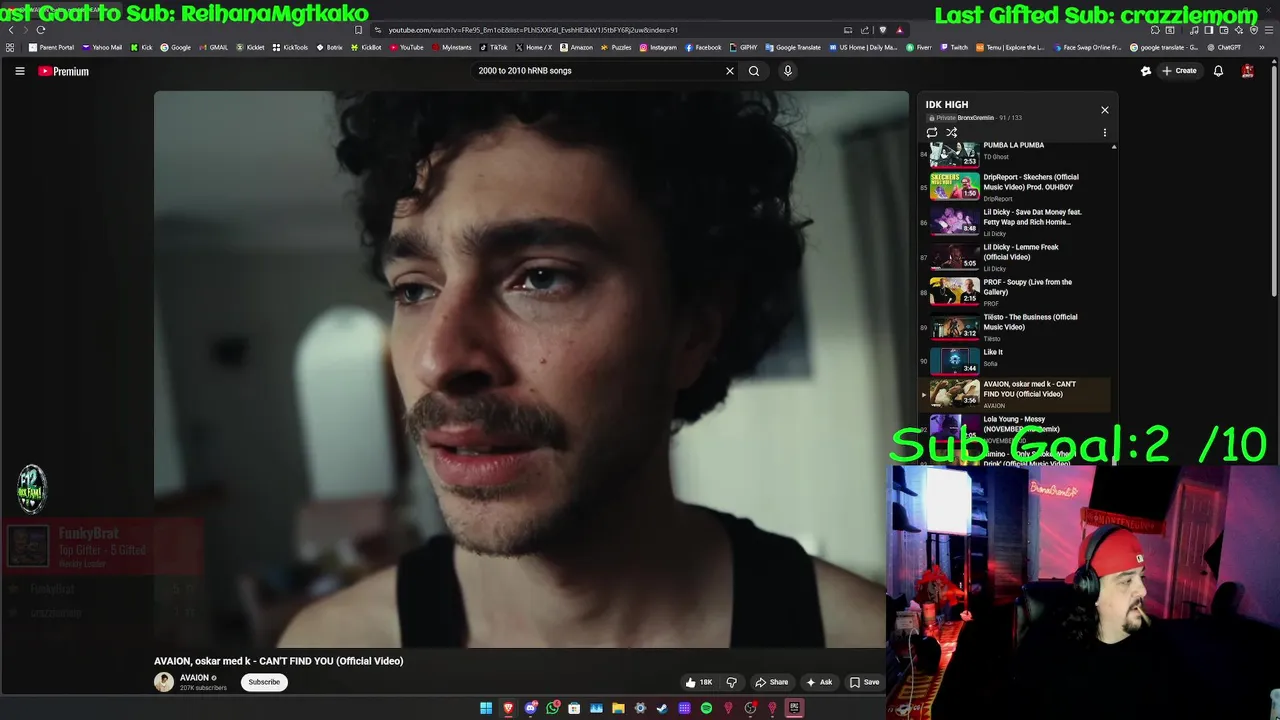
Task: Go to YouTube Premium home logo
Action: click(x=64, y=71)
